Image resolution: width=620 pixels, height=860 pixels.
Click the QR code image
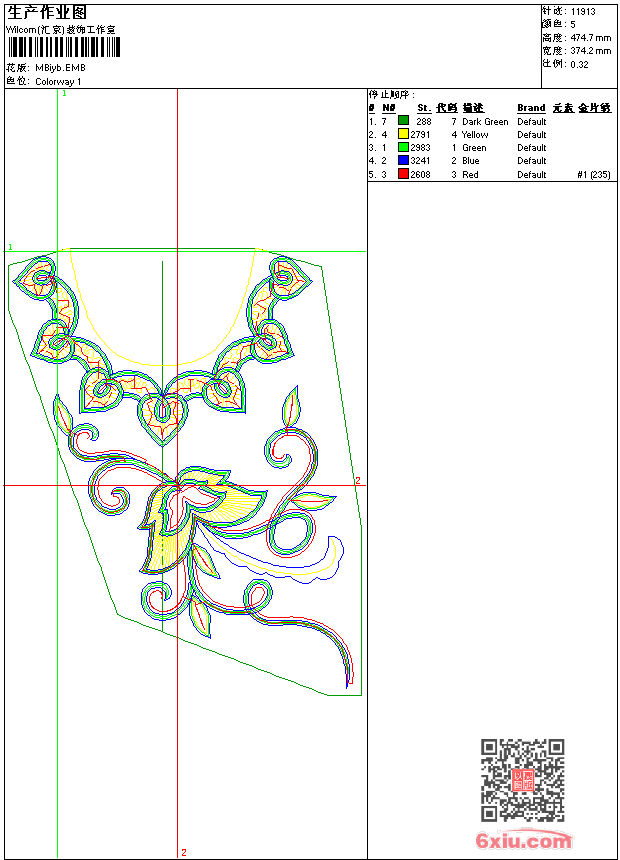(x=522, y=780)
